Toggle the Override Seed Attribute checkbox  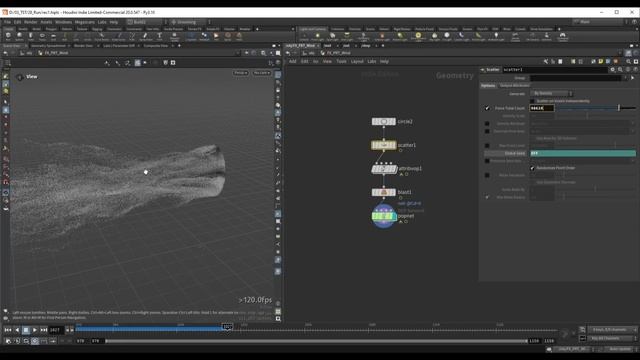click(x=487, y=161)
